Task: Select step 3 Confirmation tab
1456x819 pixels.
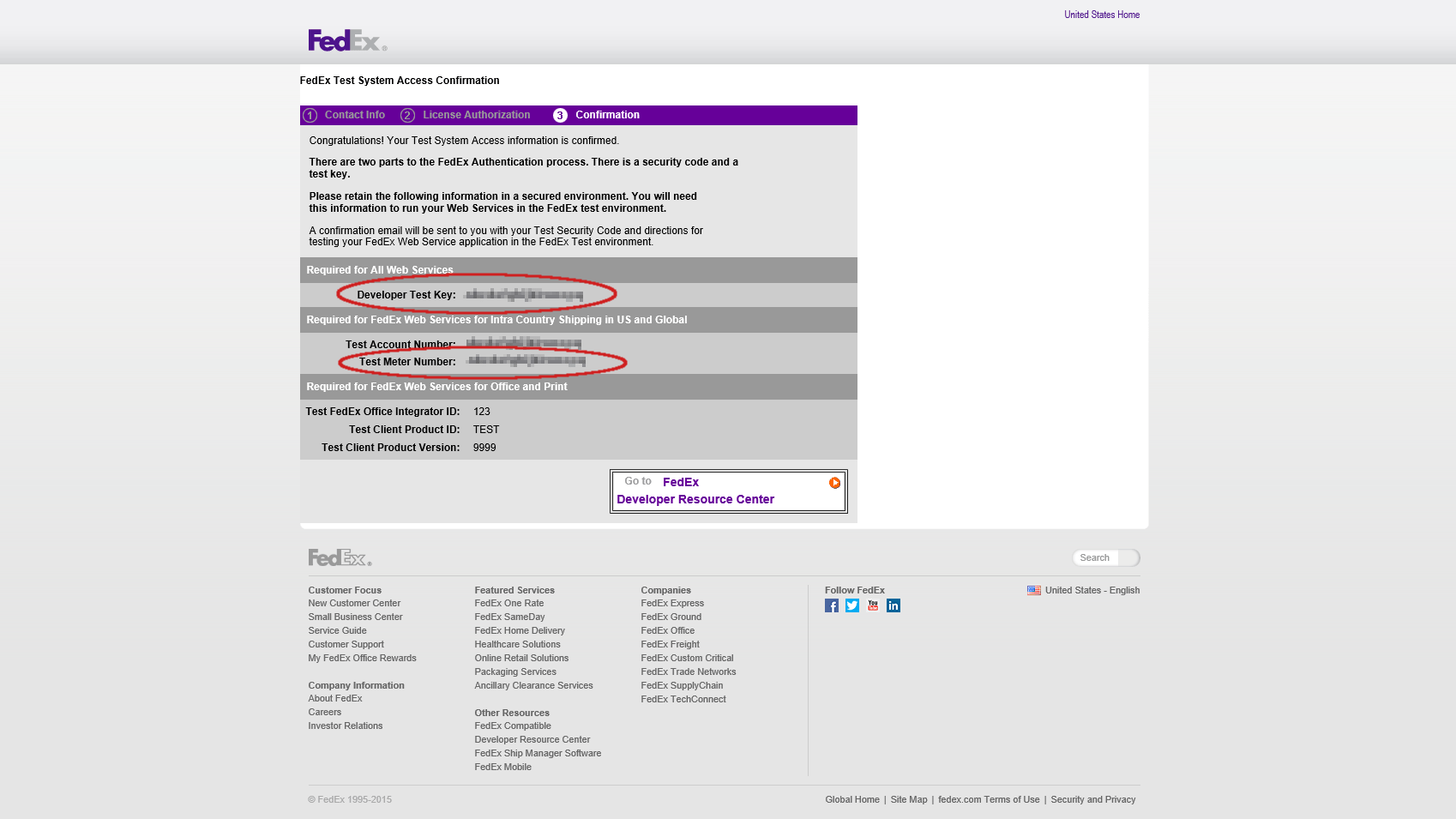Action: pyautogui.click(x=597, y=115)
